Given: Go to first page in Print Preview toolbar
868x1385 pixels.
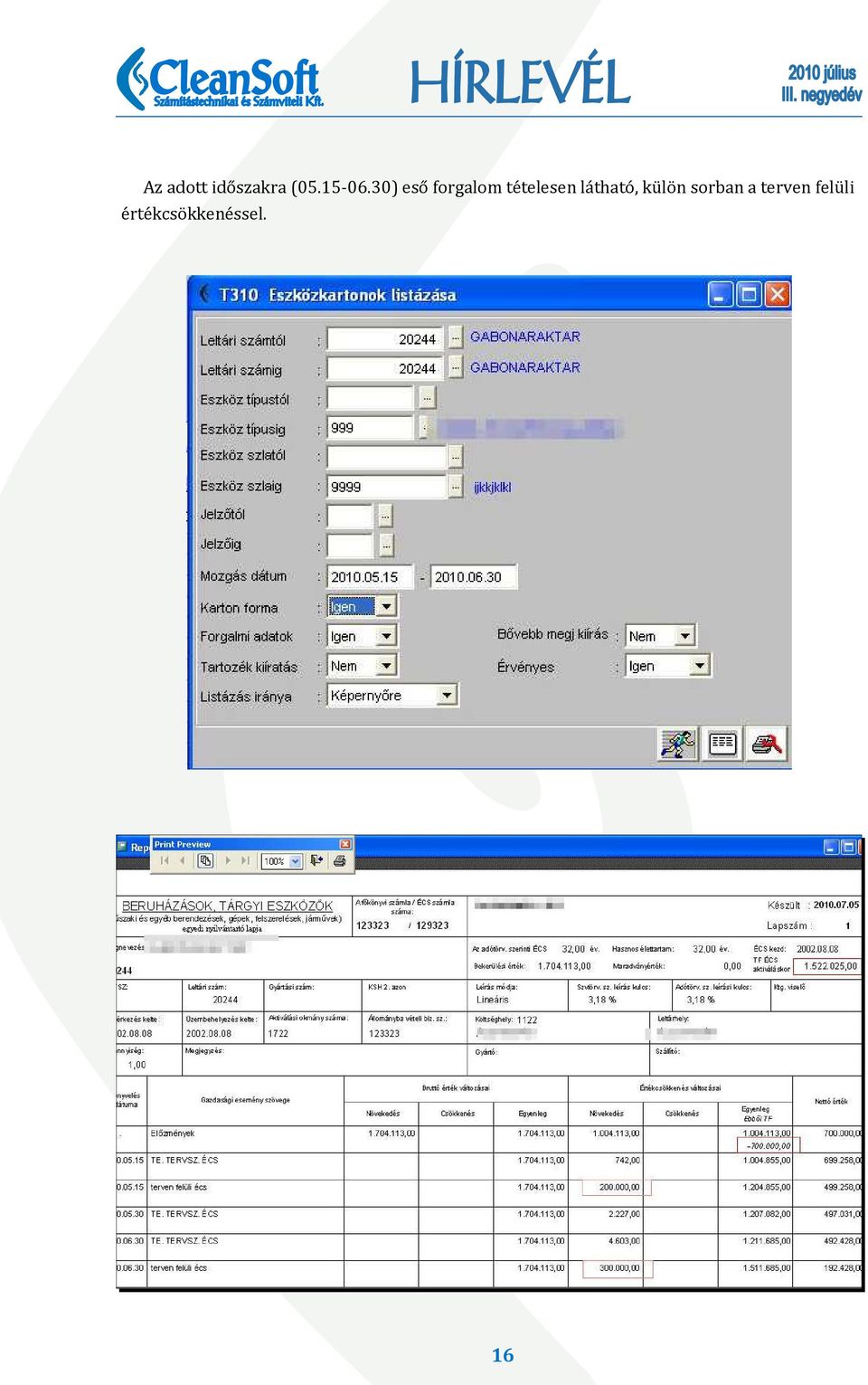Looking at the screenshot, I should (165, 861).
